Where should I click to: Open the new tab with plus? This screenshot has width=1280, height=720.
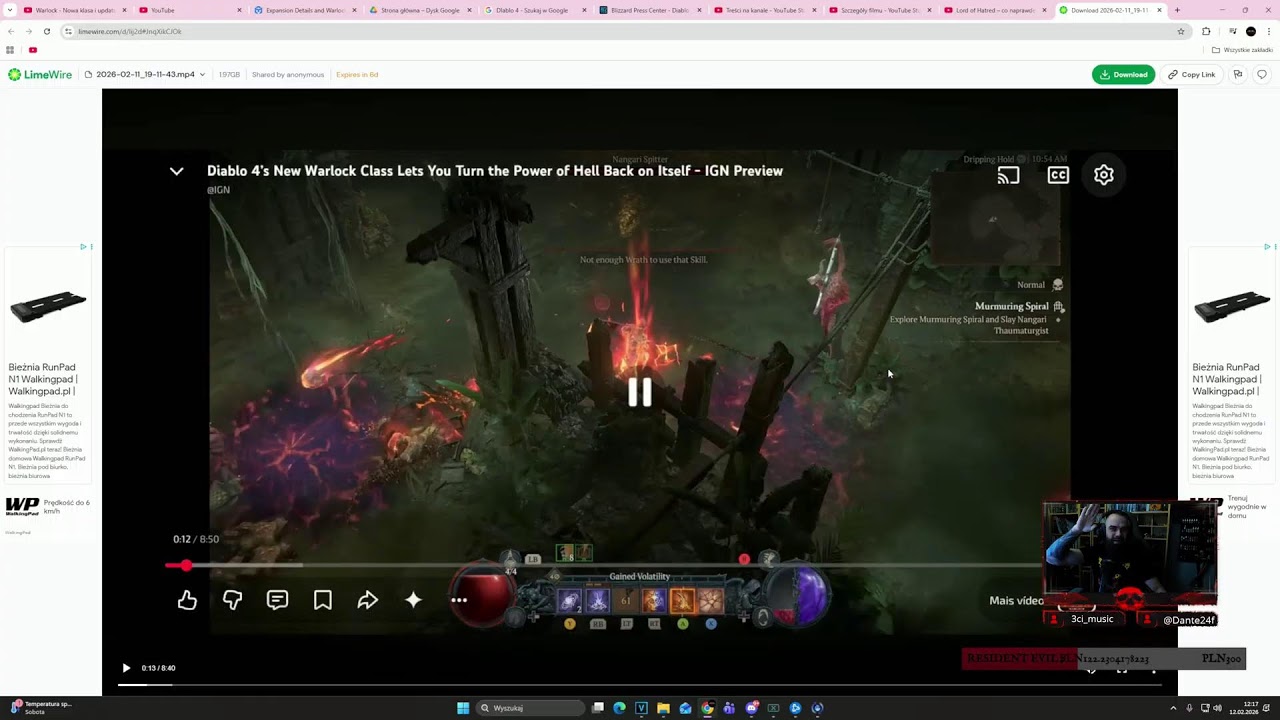click(1177, 10)
